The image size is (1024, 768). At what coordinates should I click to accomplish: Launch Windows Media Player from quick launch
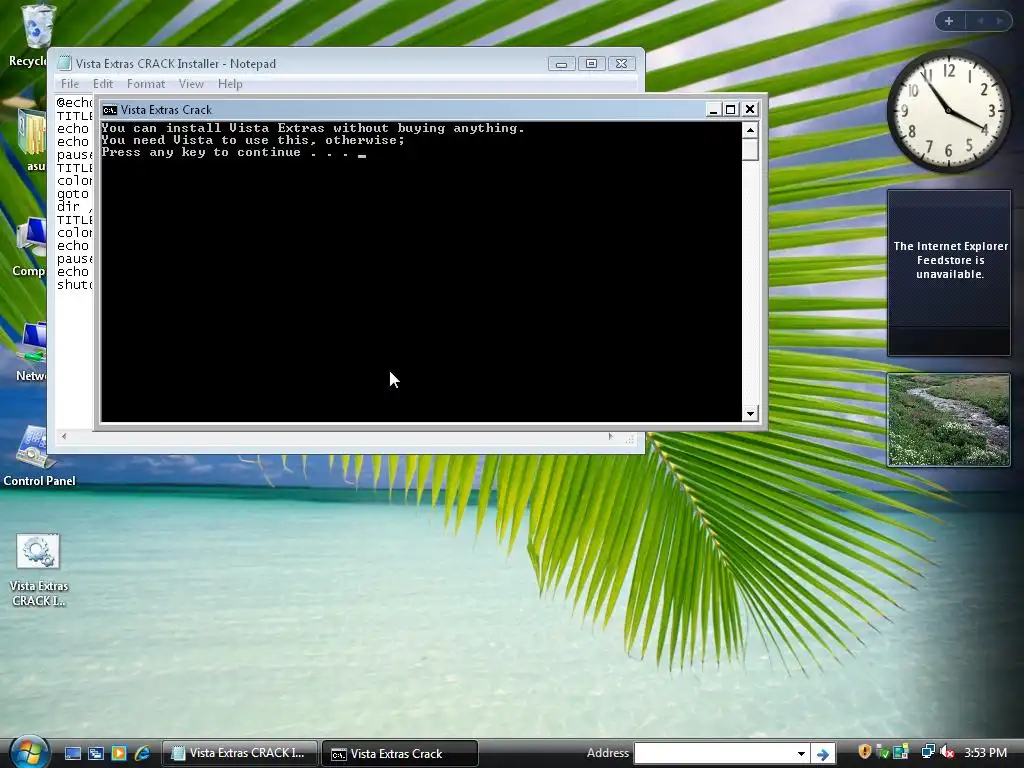119,753
